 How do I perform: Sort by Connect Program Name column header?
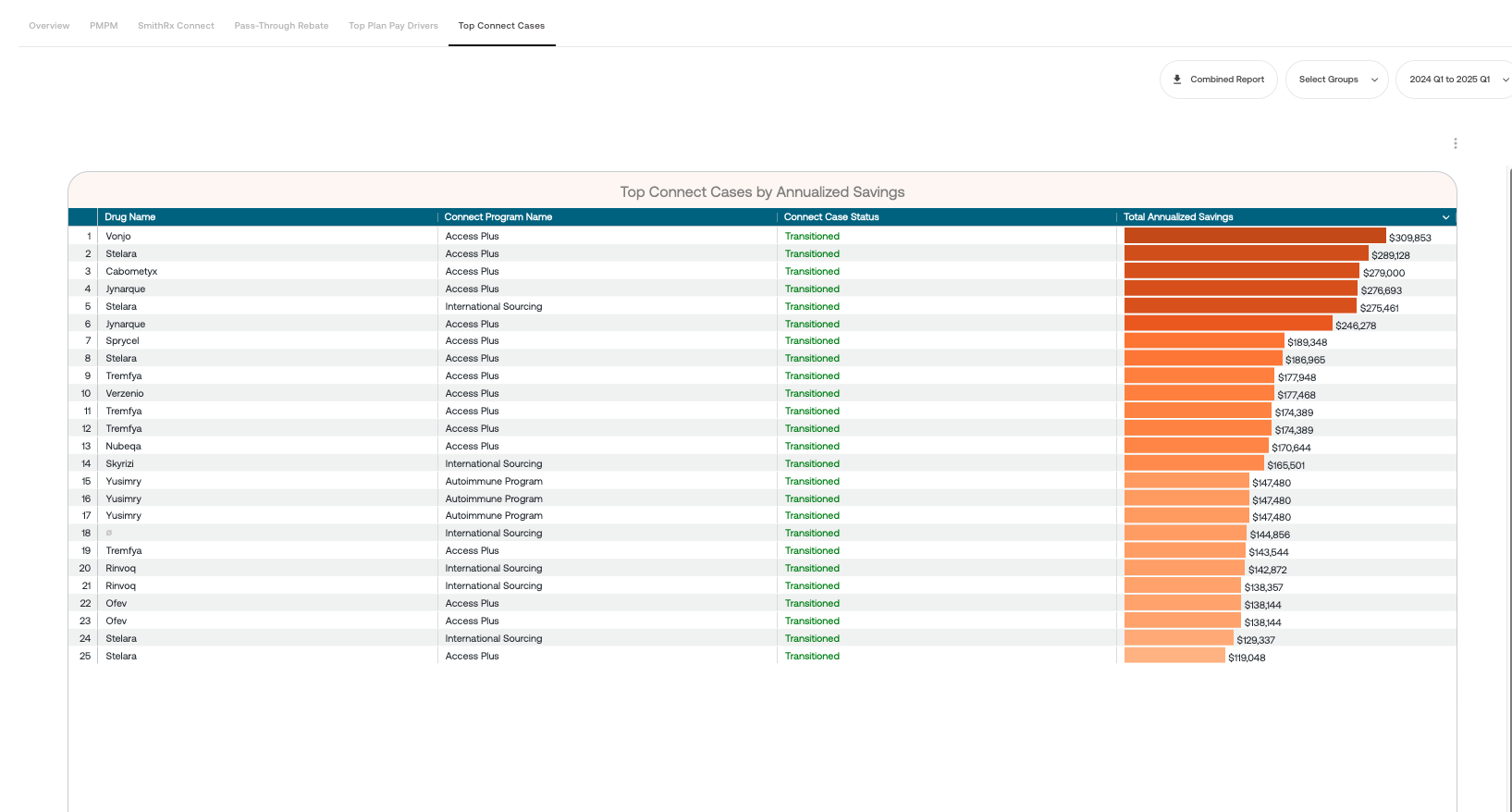click(x=498, y=217)
